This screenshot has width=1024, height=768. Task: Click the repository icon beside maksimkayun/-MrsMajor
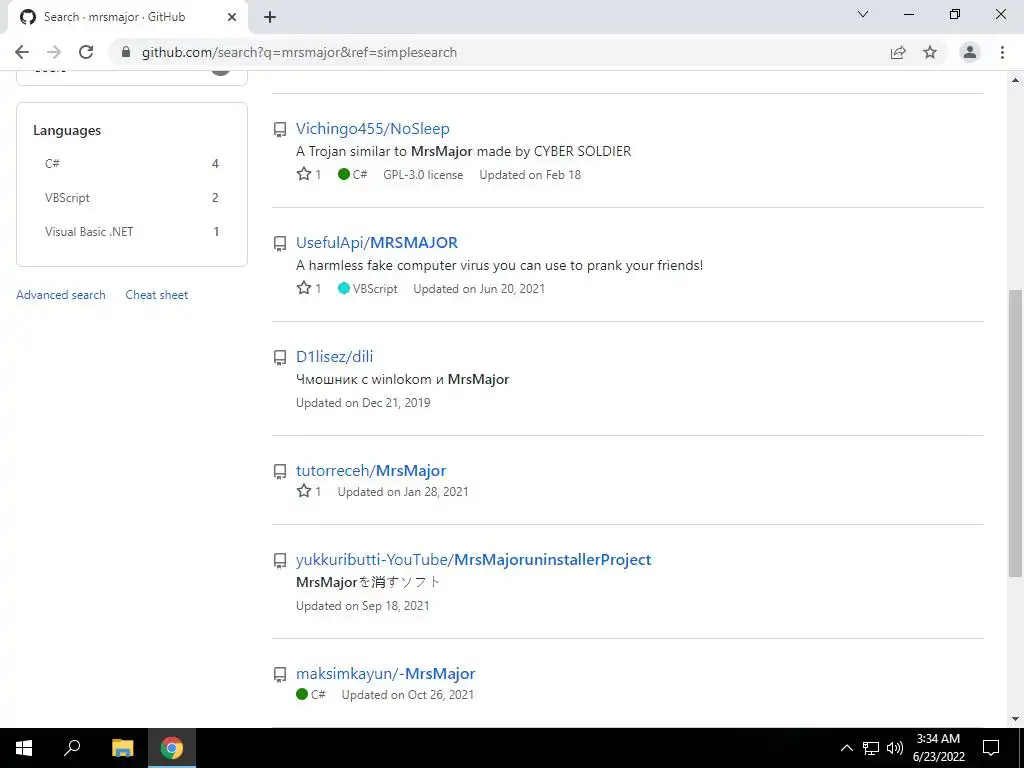pos(280,675)
